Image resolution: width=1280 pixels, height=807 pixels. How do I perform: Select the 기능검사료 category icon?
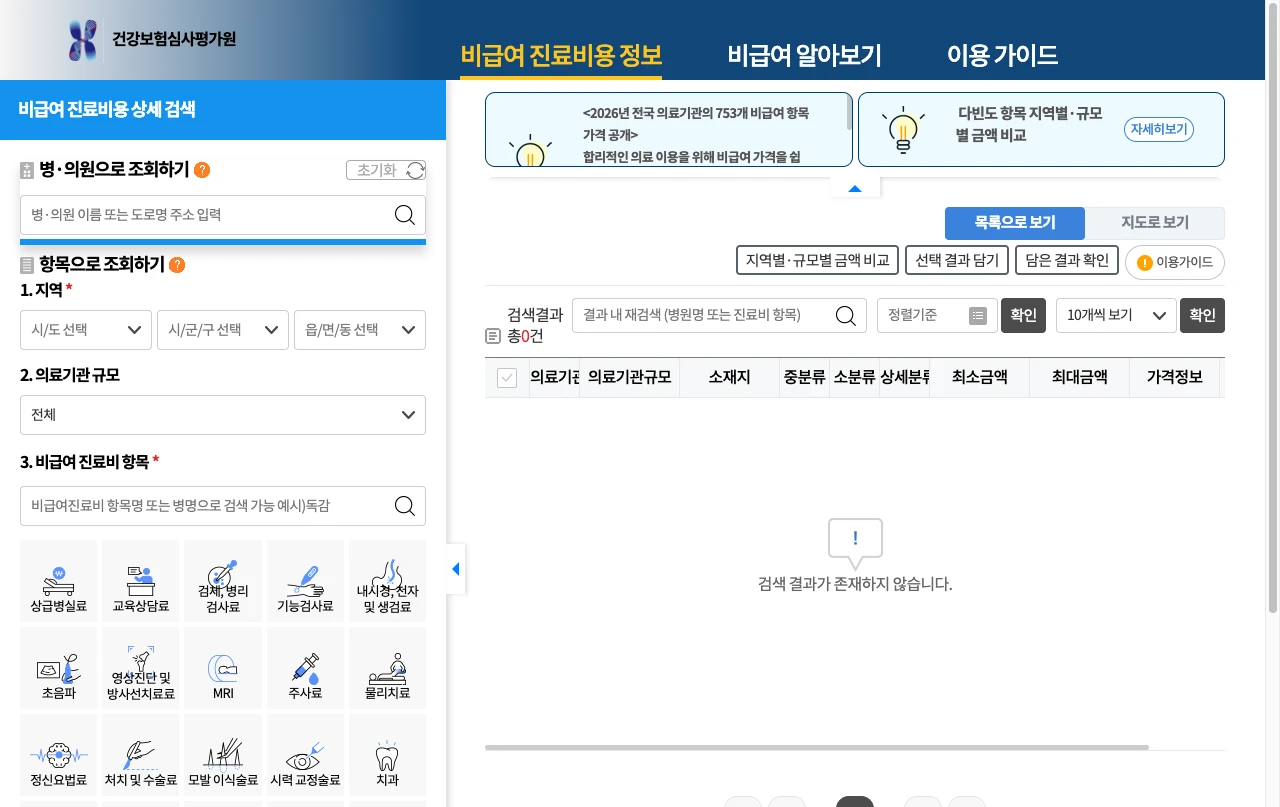305,581
